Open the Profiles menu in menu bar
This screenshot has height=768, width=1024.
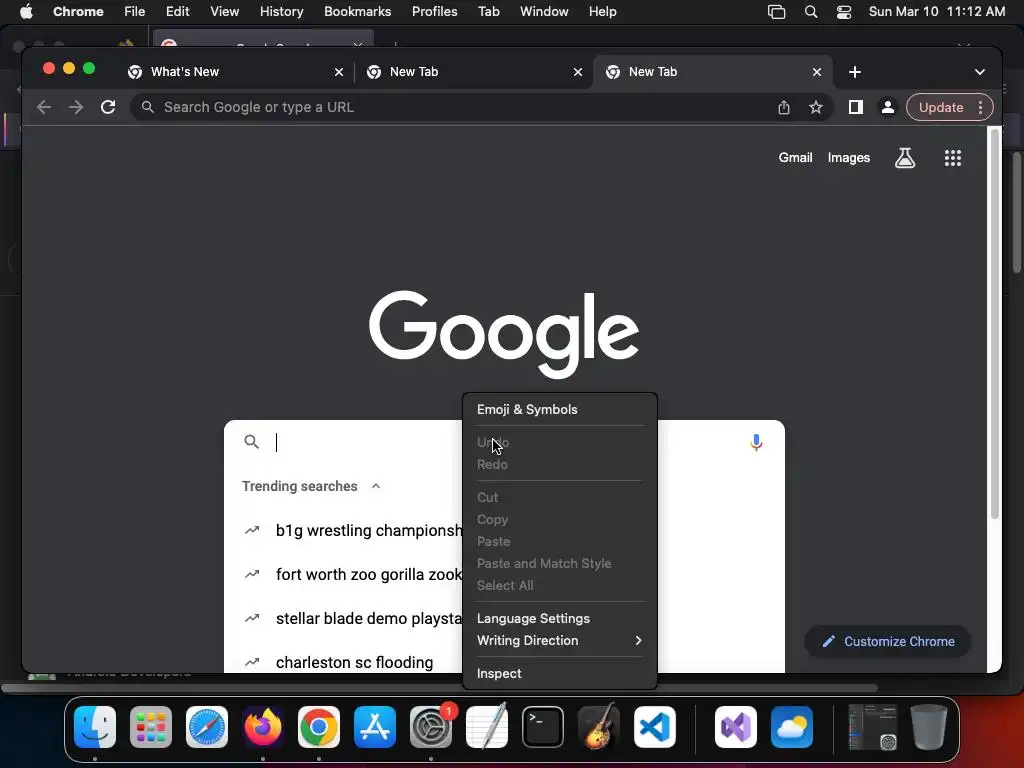pos(434,12)
